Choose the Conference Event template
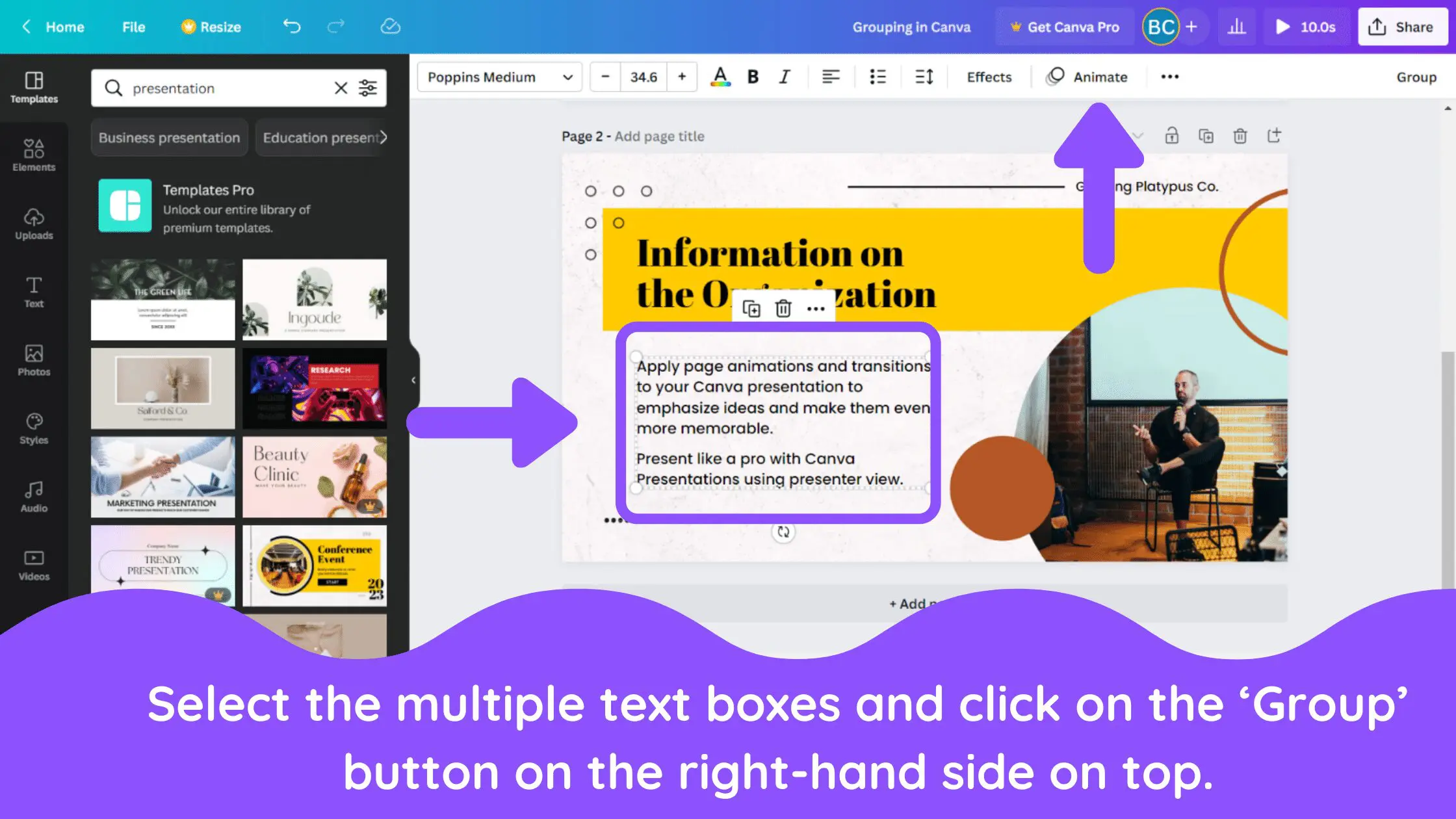Screen dimensions: 1456x819 [315, 565]
